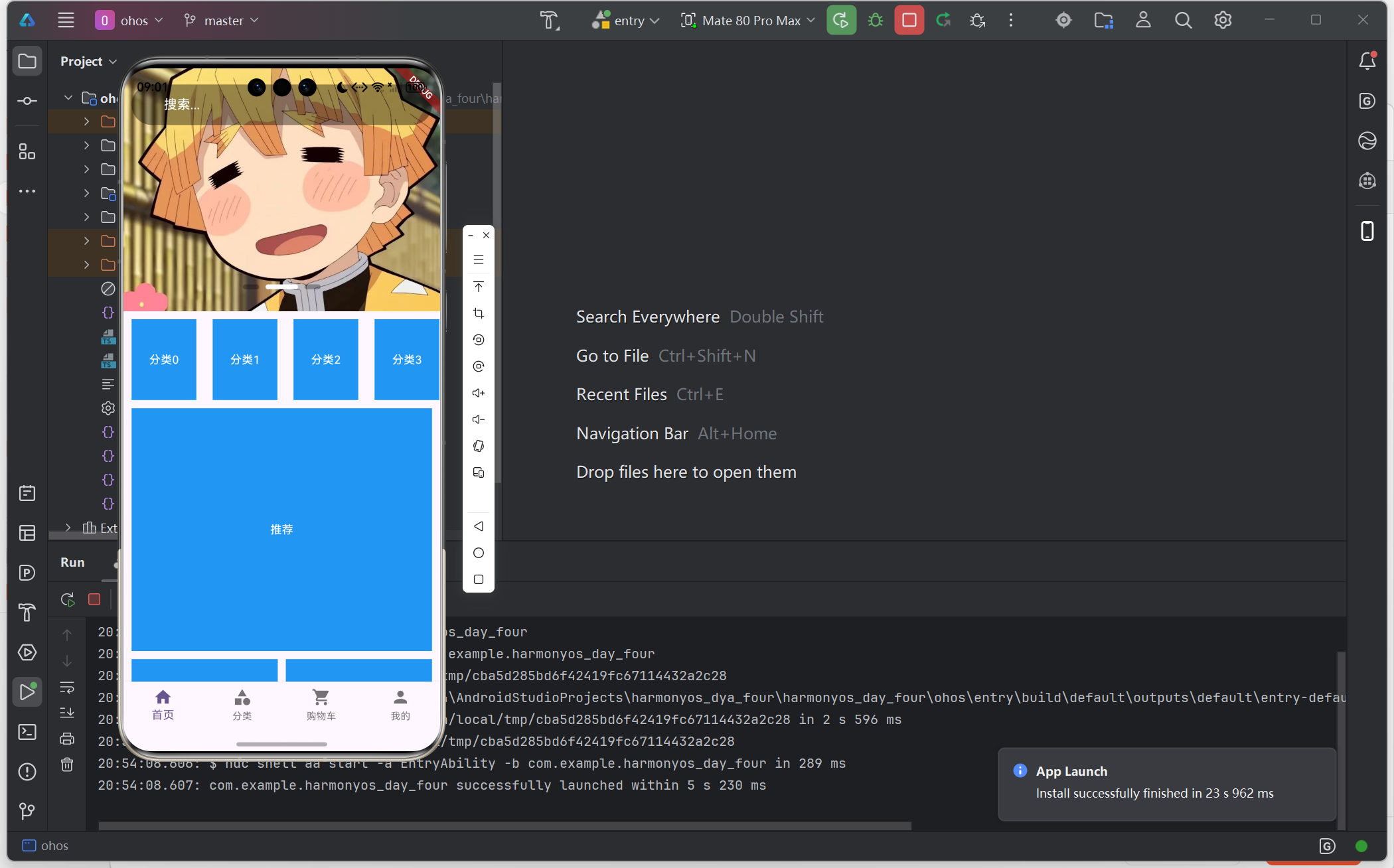Tap the 分类1 category tile
Screen dimensions: 1394x868
244,360
